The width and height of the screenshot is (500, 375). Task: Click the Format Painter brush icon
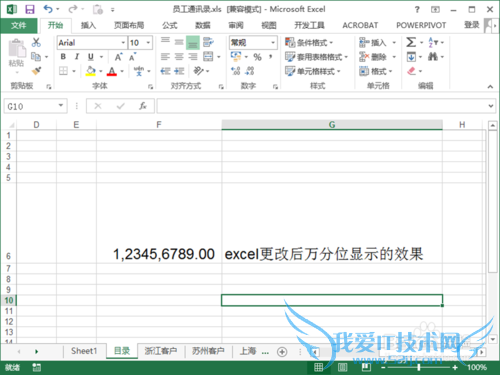click(36, 71)
